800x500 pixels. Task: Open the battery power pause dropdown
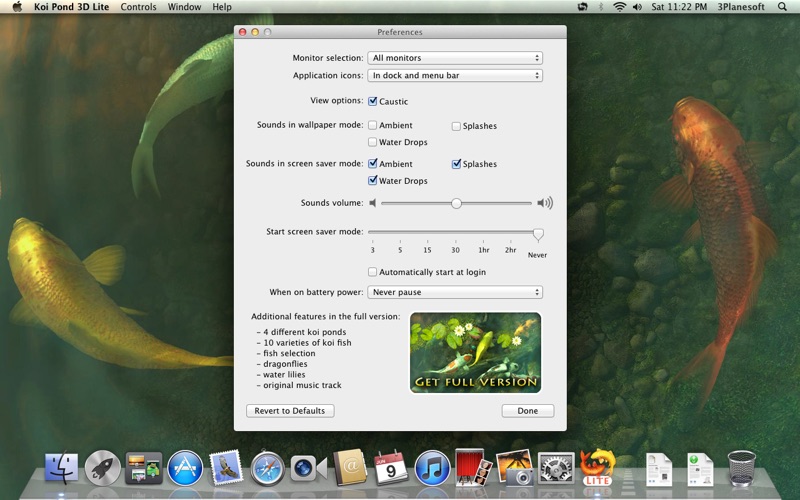pos(455,292)
